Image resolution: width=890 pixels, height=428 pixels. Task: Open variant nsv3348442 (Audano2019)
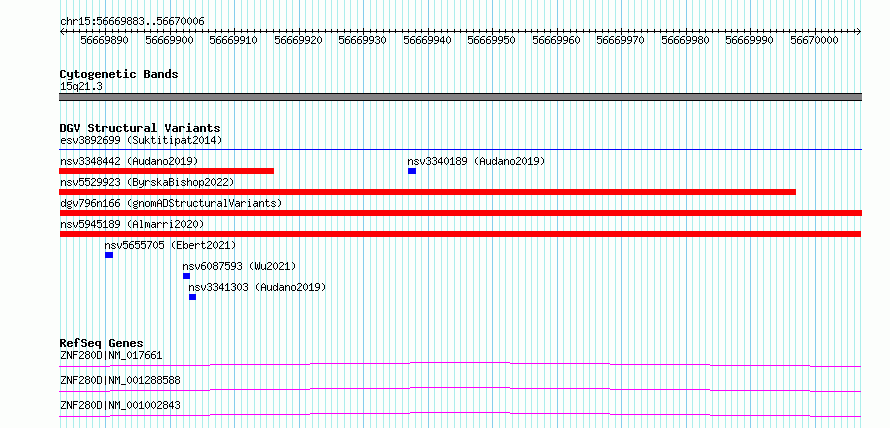click(129, 161)
